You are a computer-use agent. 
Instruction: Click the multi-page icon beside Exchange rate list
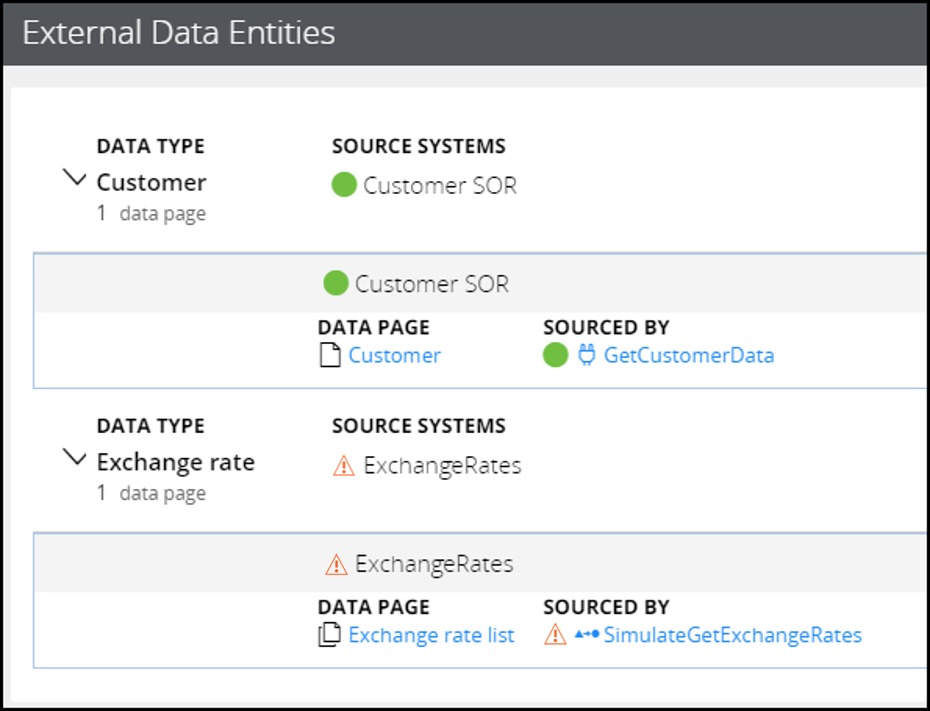pos(330,635)
